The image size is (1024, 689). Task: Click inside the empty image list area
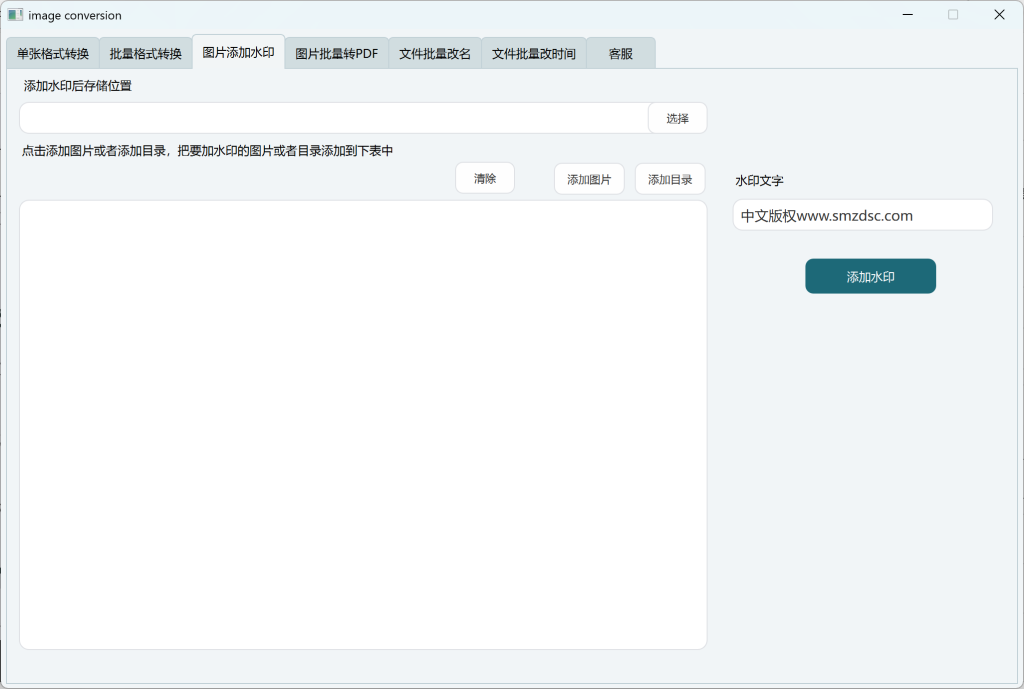[363, 424]
